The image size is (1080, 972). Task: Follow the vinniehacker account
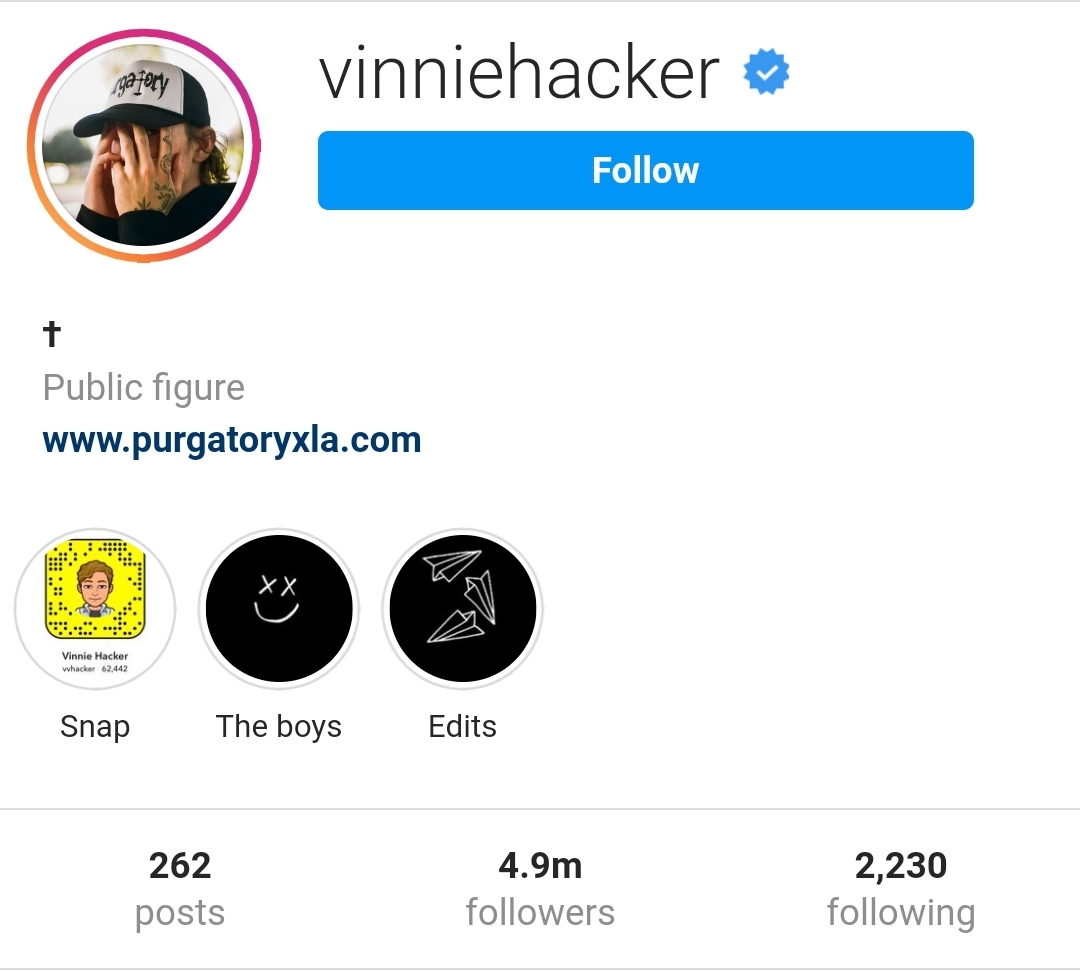[x=645, y=170]
